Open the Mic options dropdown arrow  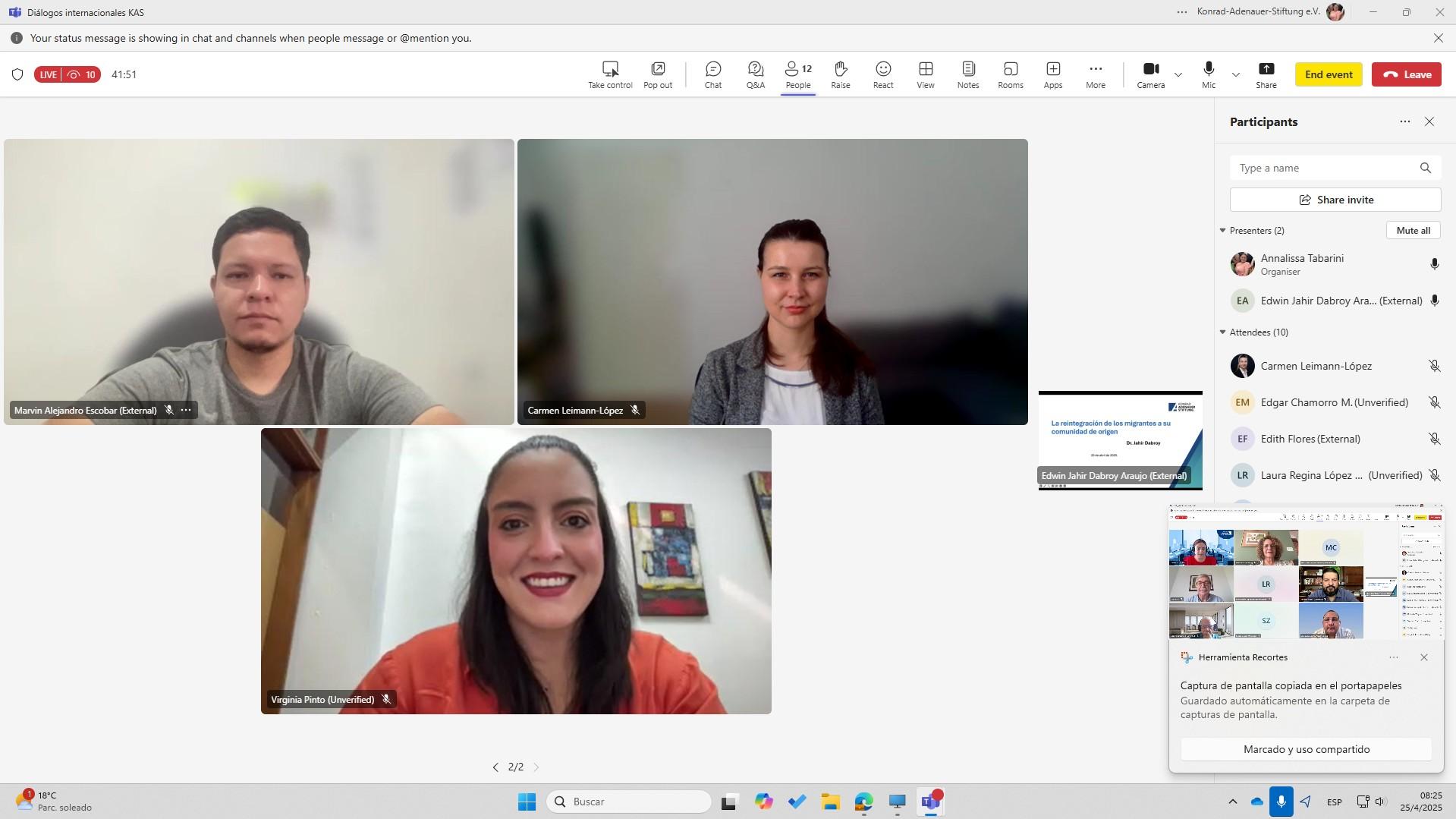tap(1236, 75)
